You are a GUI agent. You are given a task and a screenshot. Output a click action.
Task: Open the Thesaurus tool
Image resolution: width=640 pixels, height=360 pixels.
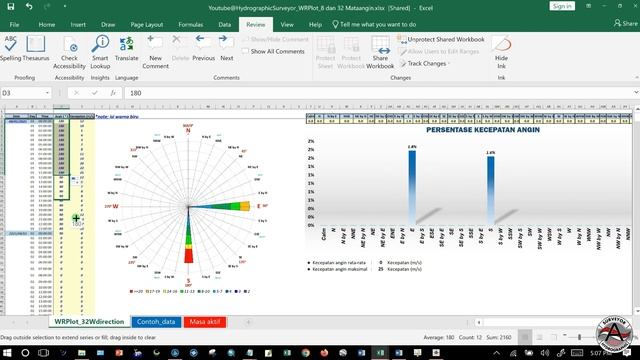pos(36,49)
